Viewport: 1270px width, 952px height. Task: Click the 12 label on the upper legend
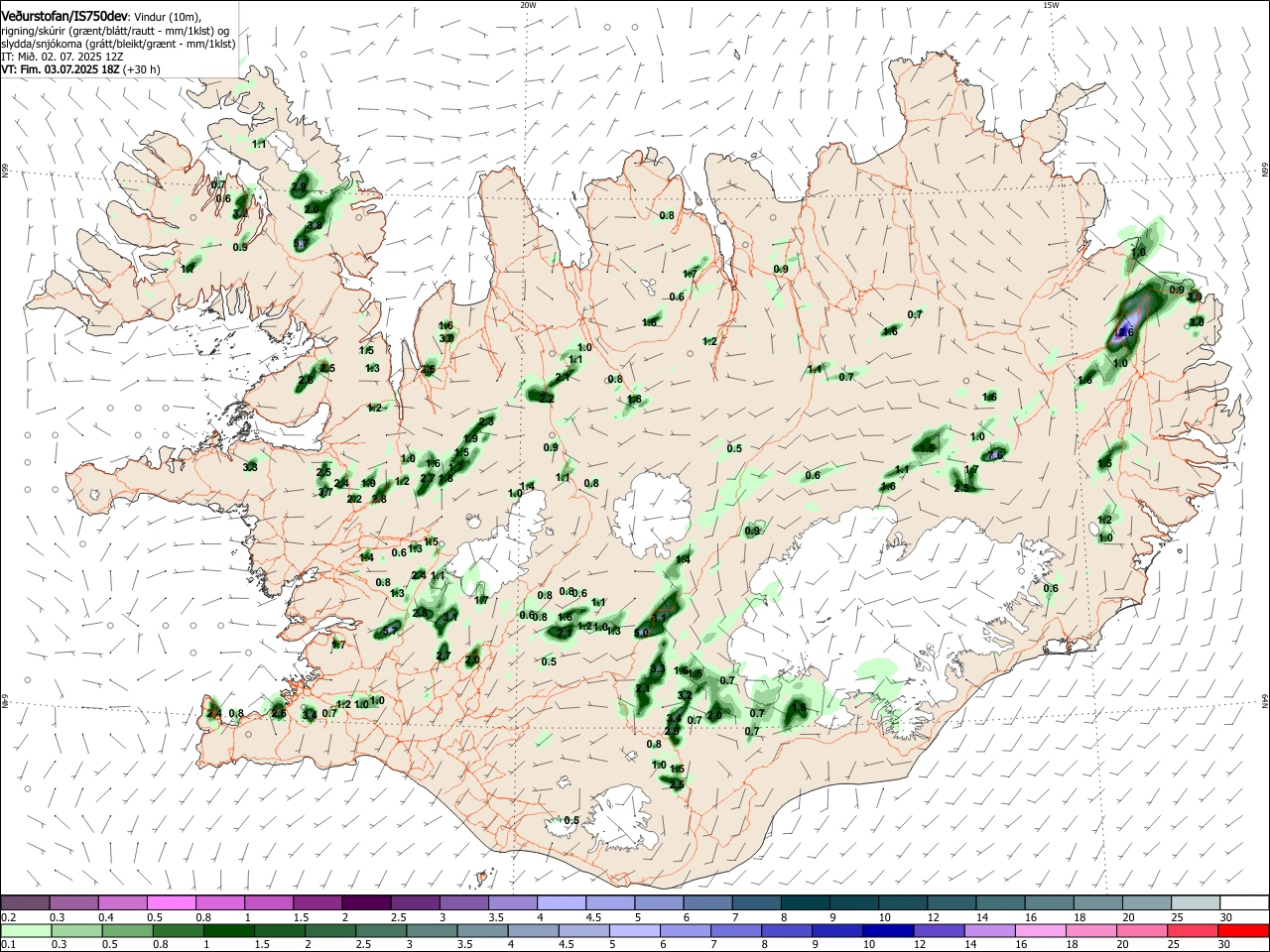point(934,917)
